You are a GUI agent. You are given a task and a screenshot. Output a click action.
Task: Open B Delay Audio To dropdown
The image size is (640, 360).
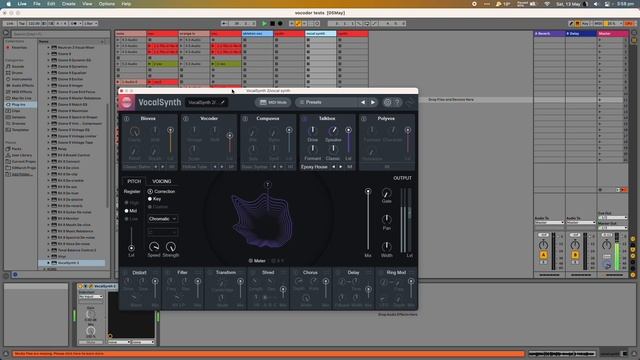(581, 222)
